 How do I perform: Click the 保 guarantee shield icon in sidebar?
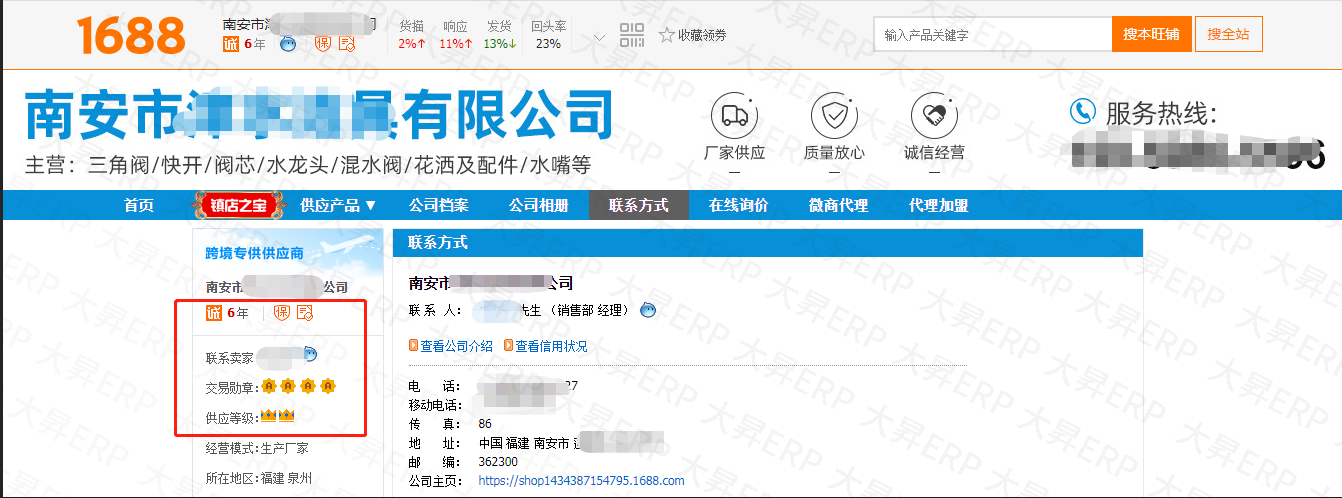[x=281, y=313]
